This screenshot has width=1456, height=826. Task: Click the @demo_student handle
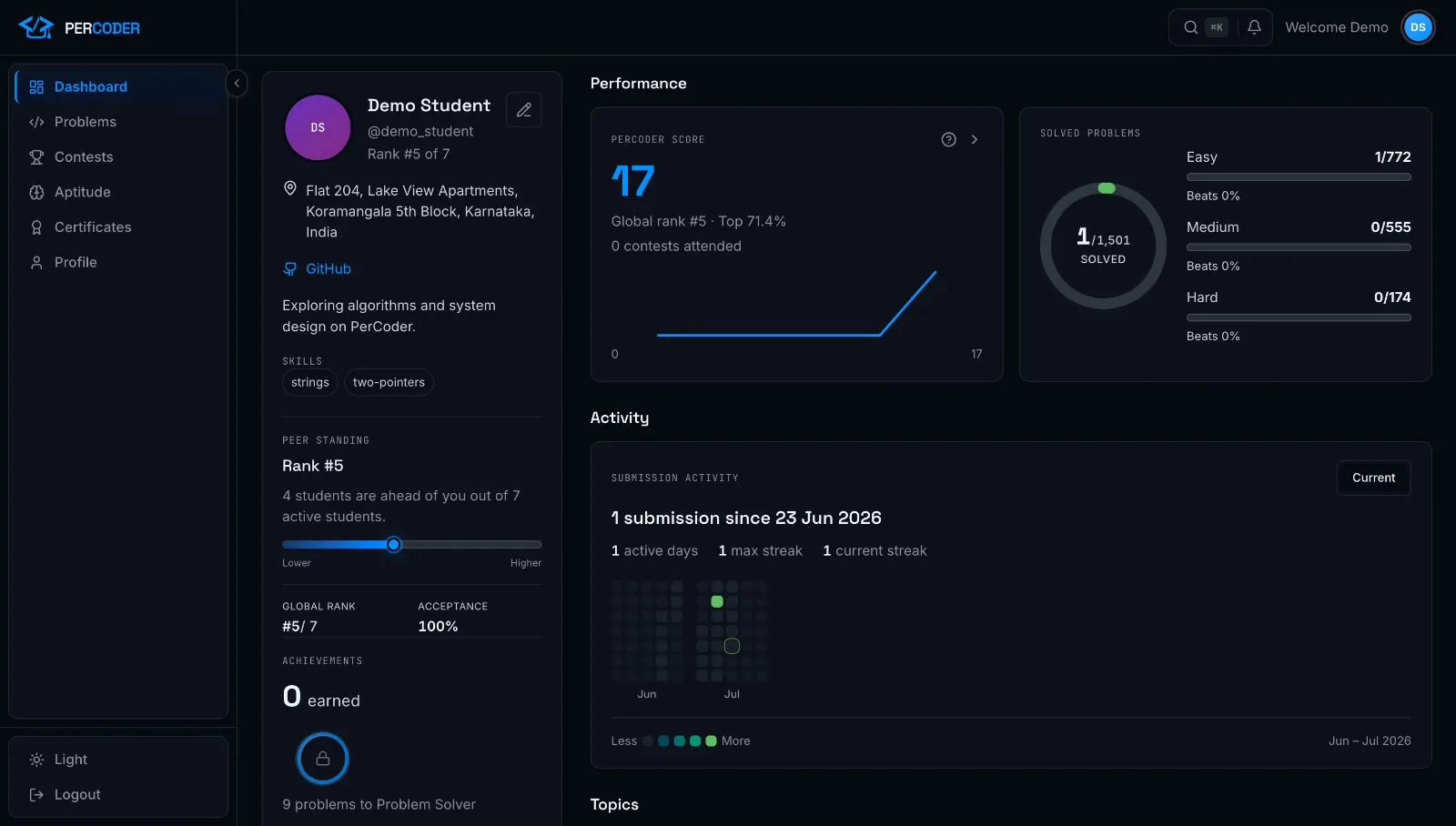pos(420,132)
